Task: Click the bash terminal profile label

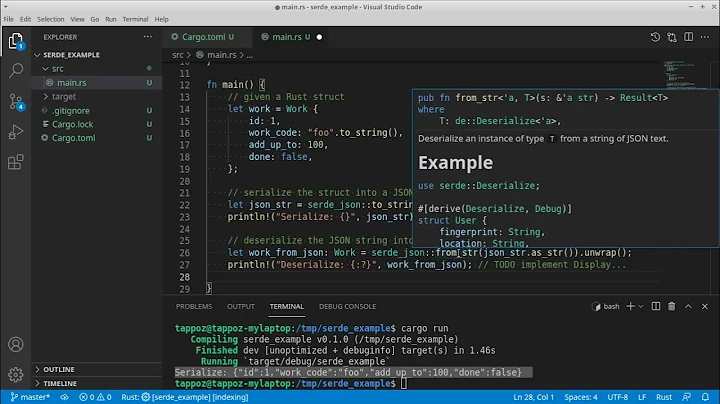Action: [606, 306]
